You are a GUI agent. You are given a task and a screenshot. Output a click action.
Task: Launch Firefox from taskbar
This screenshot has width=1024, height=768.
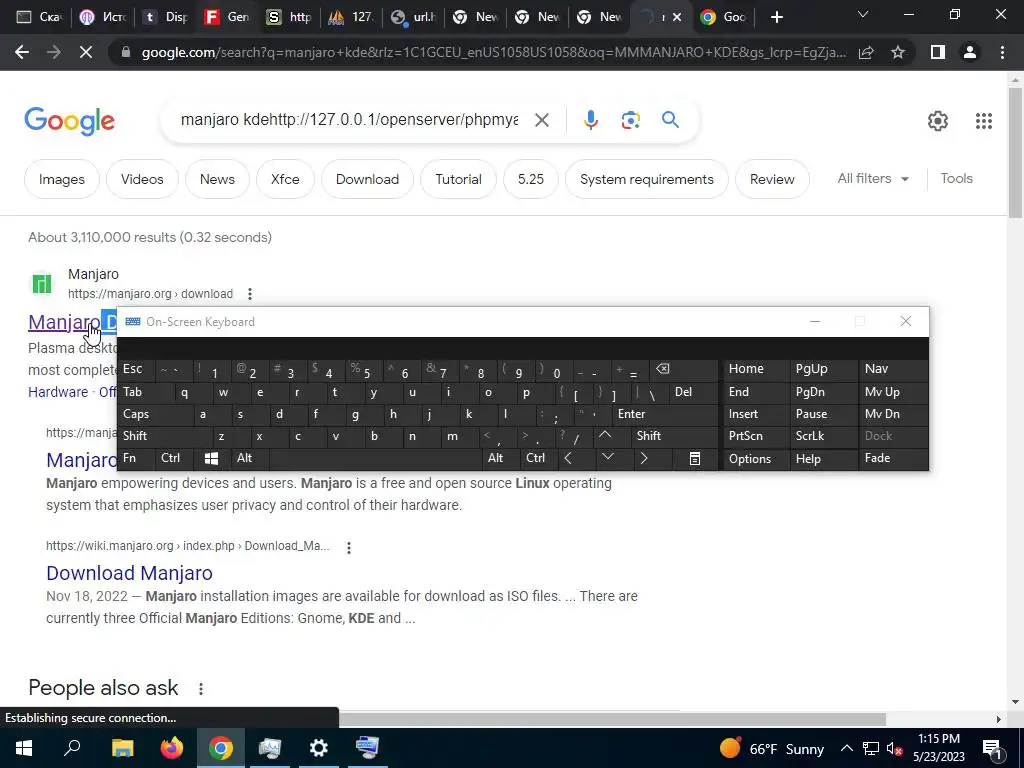pyautogui.click(x=172, y=748)
